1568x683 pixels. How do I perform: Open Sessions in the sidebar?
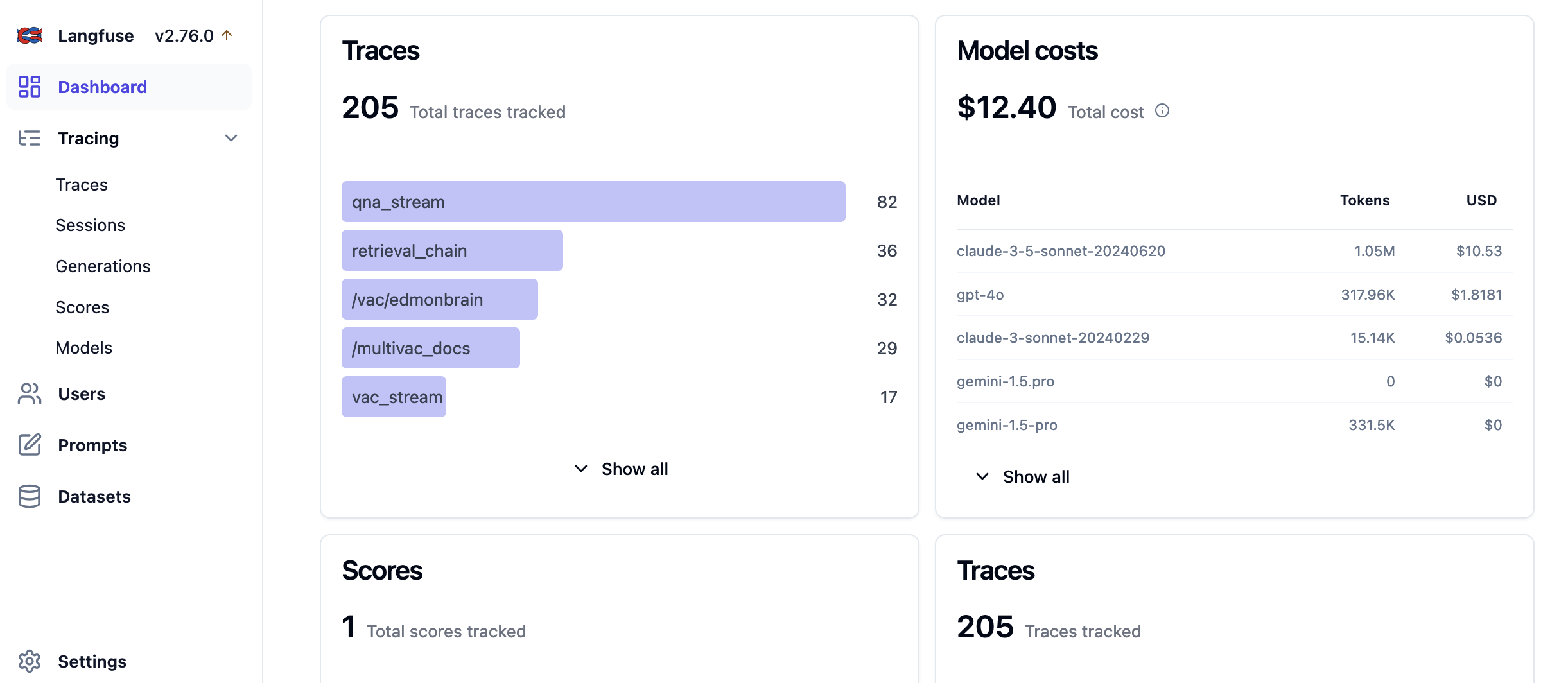point(90,225)
